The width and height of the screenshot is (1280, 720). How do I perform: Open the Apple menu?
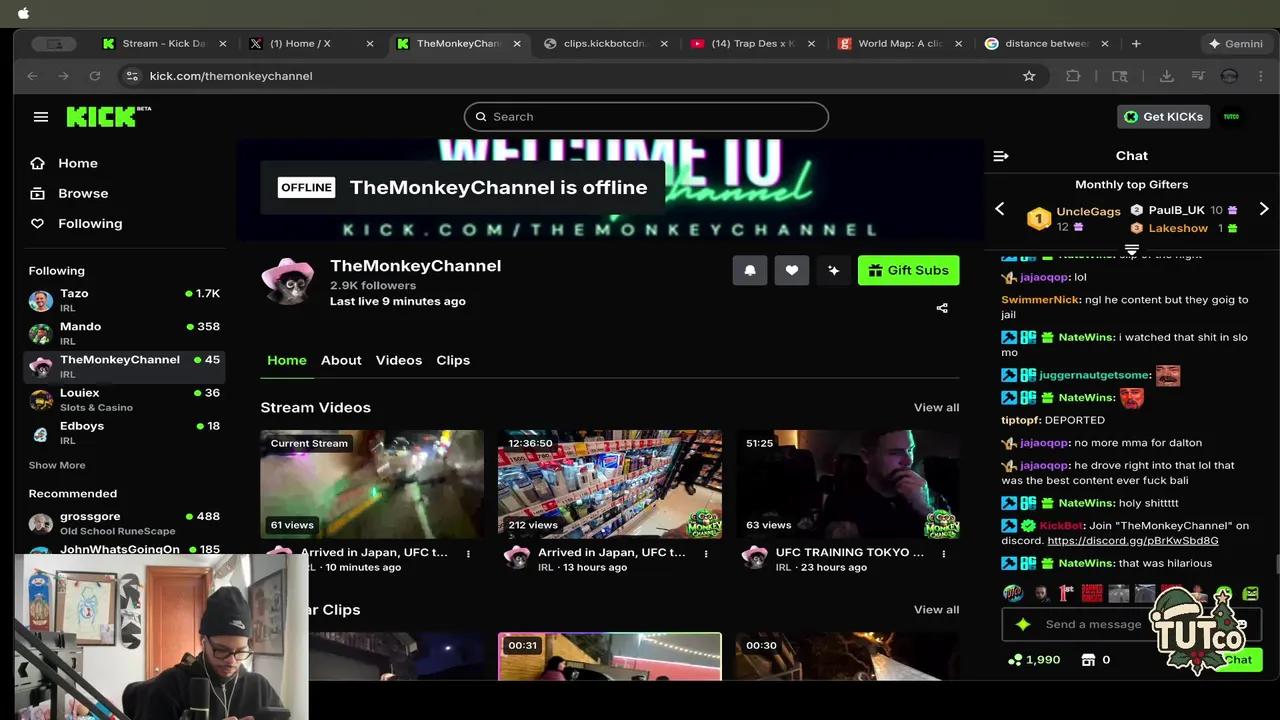point(23,13)
